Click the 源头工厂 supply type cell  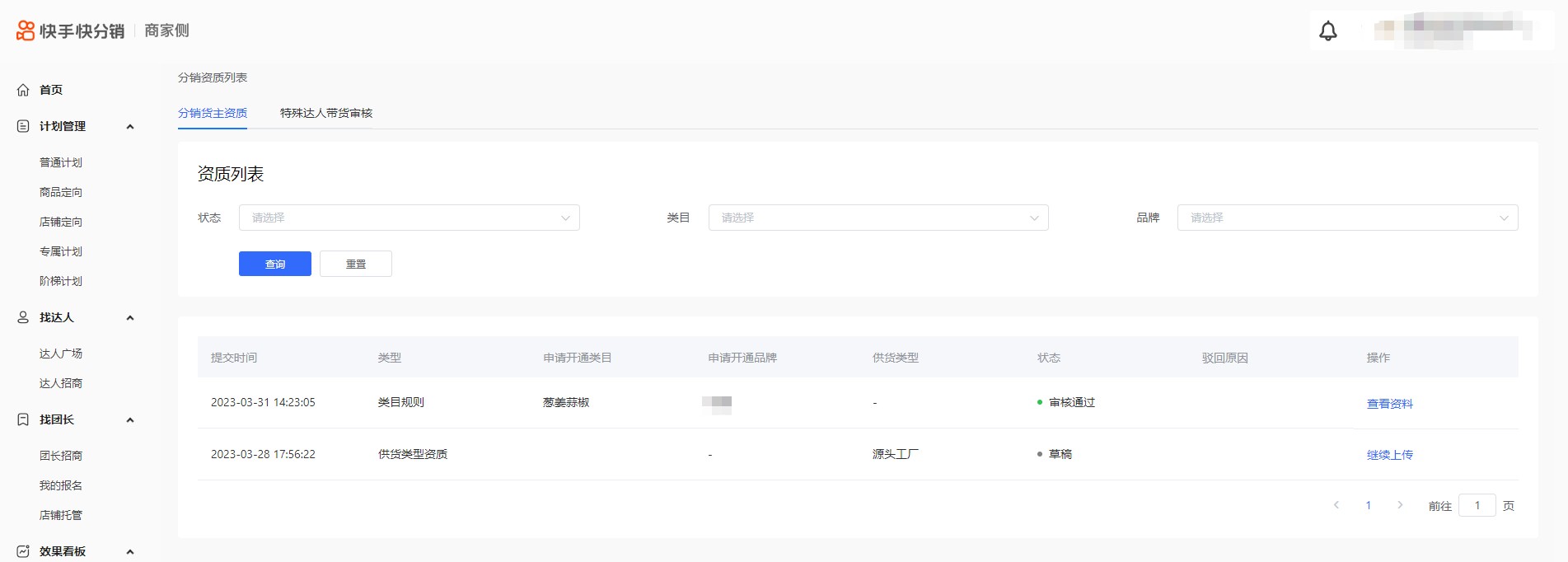(896, 454)
